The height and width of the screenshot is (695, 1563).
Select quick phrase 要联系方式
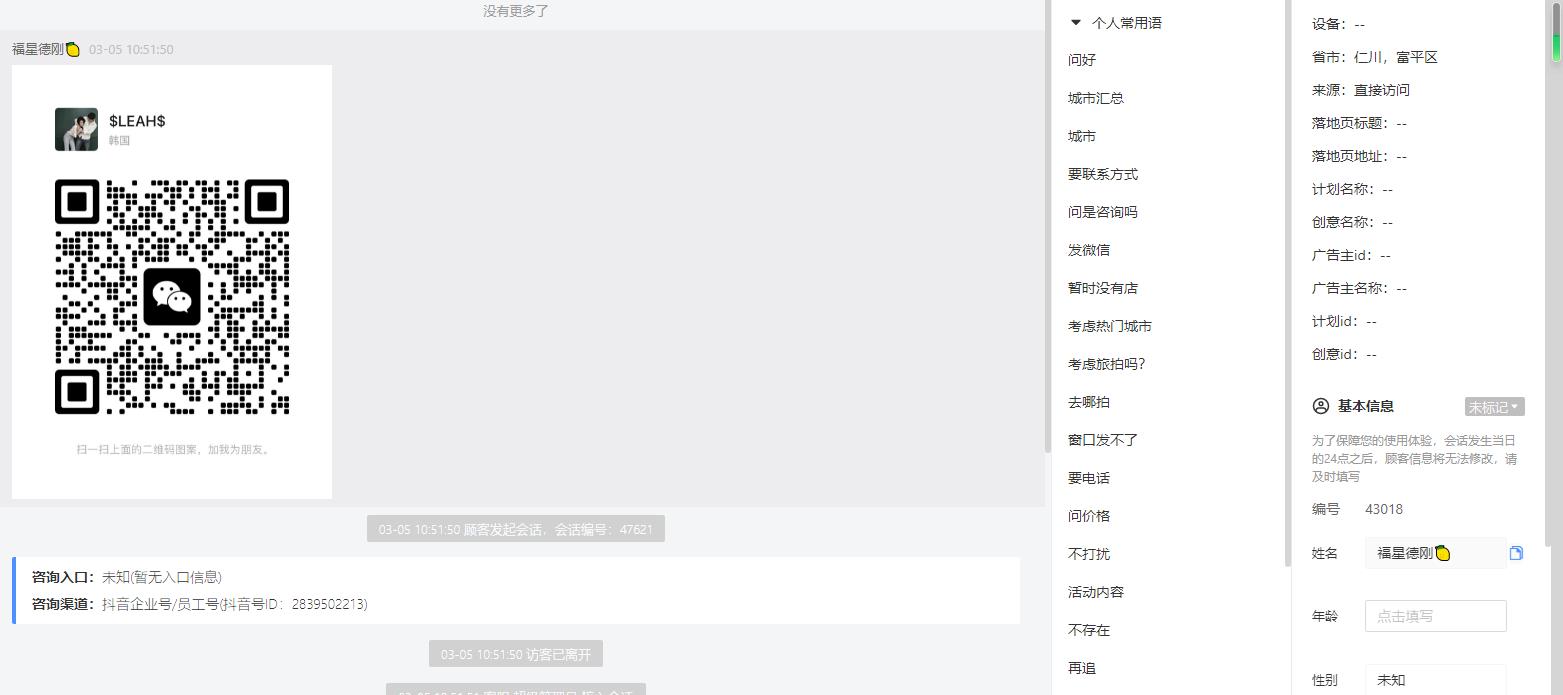(1103, 174)
